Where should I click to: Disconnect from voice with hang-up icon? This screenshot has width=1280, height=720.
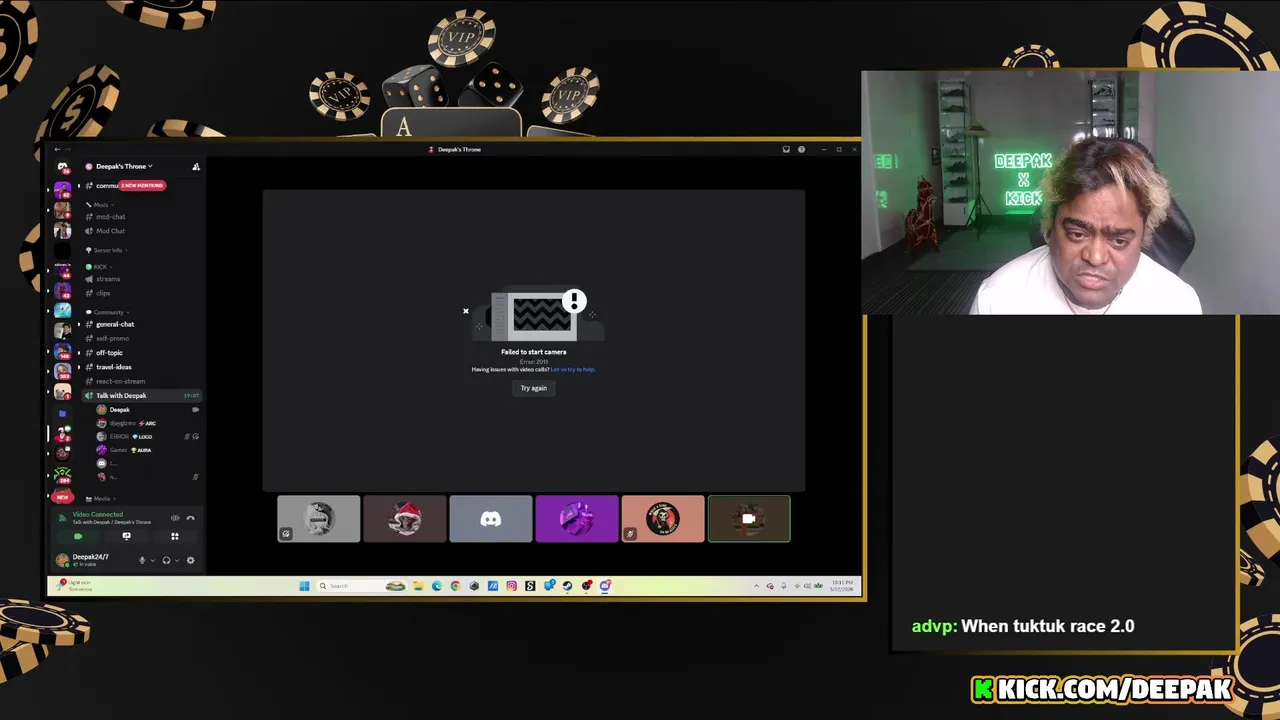[190, 518]
